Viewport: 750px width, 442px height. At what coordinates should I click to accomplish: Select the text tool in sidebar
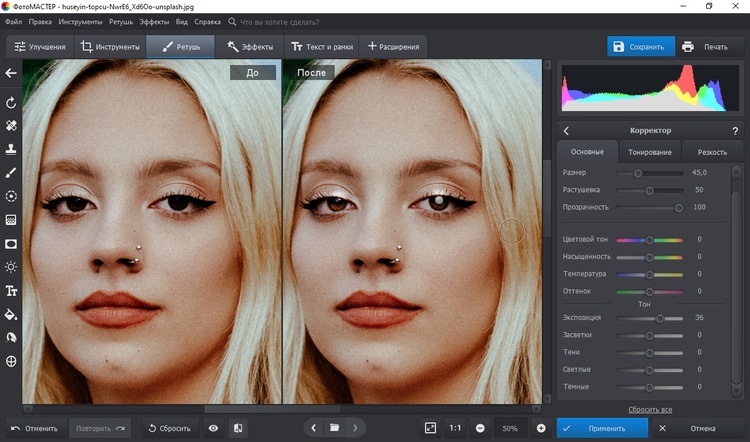click(x=11, y=291)
